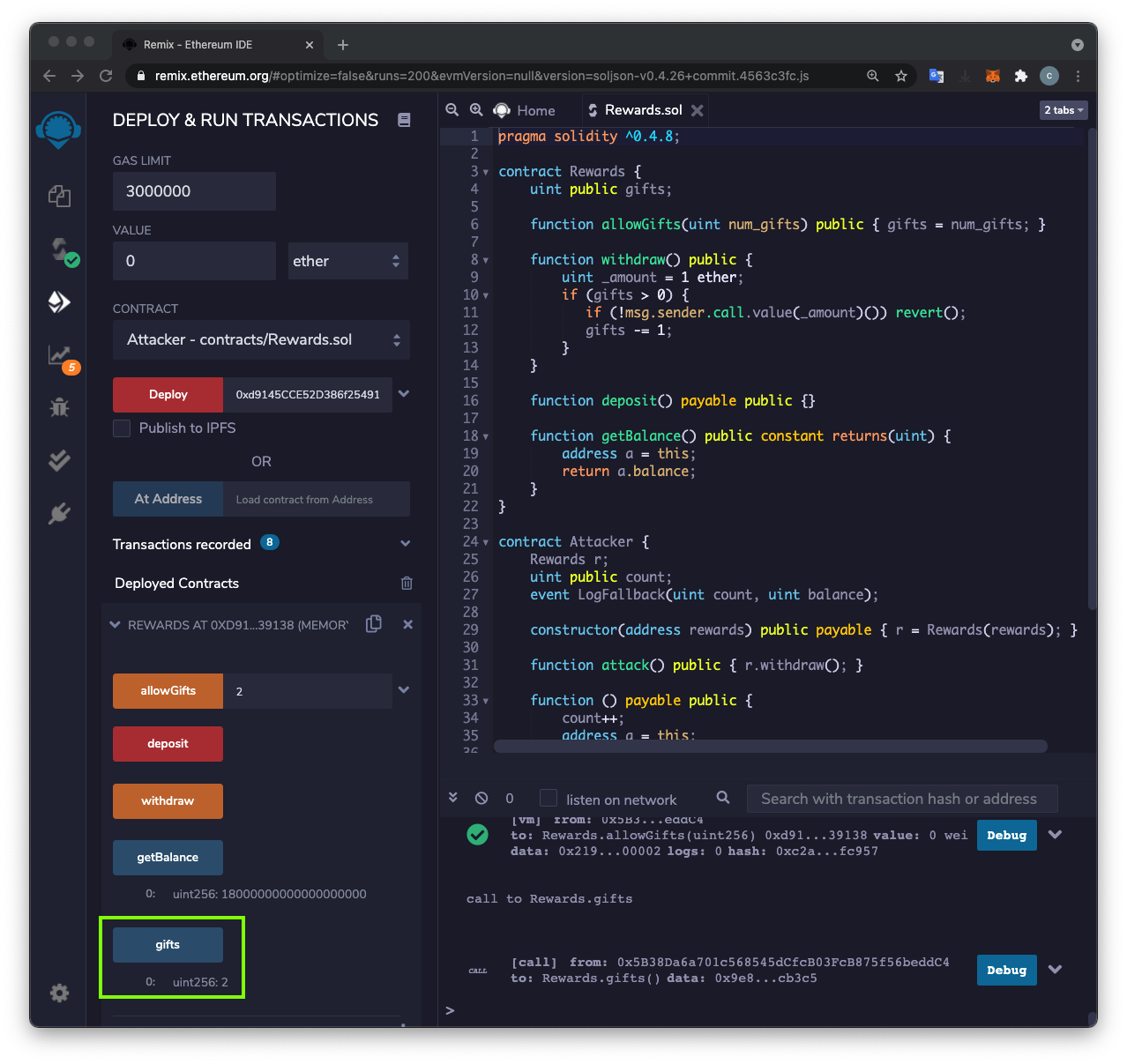1127x1064 pixels.
Task: Go back in browser history
Action: pos(49,76)
